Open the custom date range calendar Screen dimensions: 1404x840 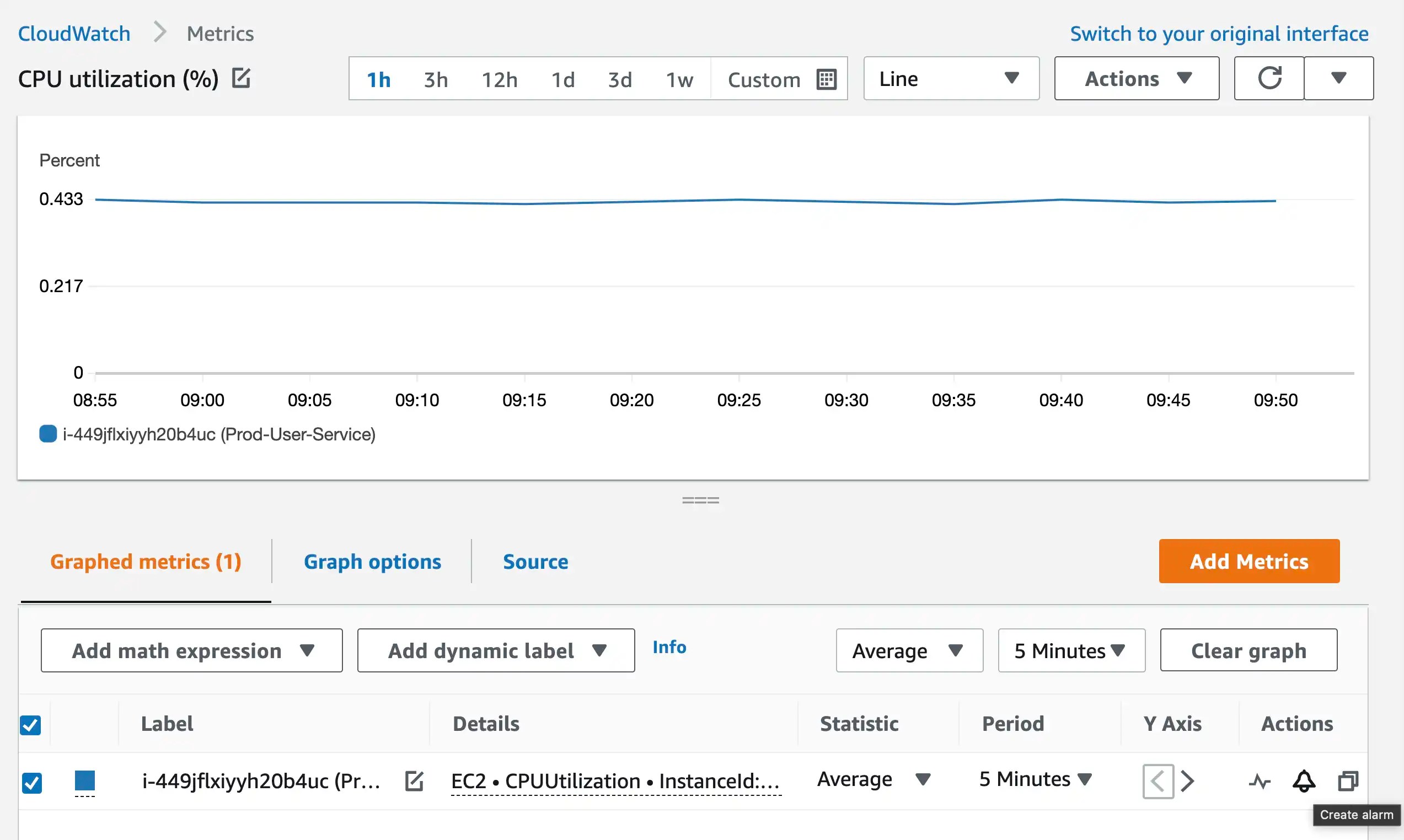coord(826,79)
